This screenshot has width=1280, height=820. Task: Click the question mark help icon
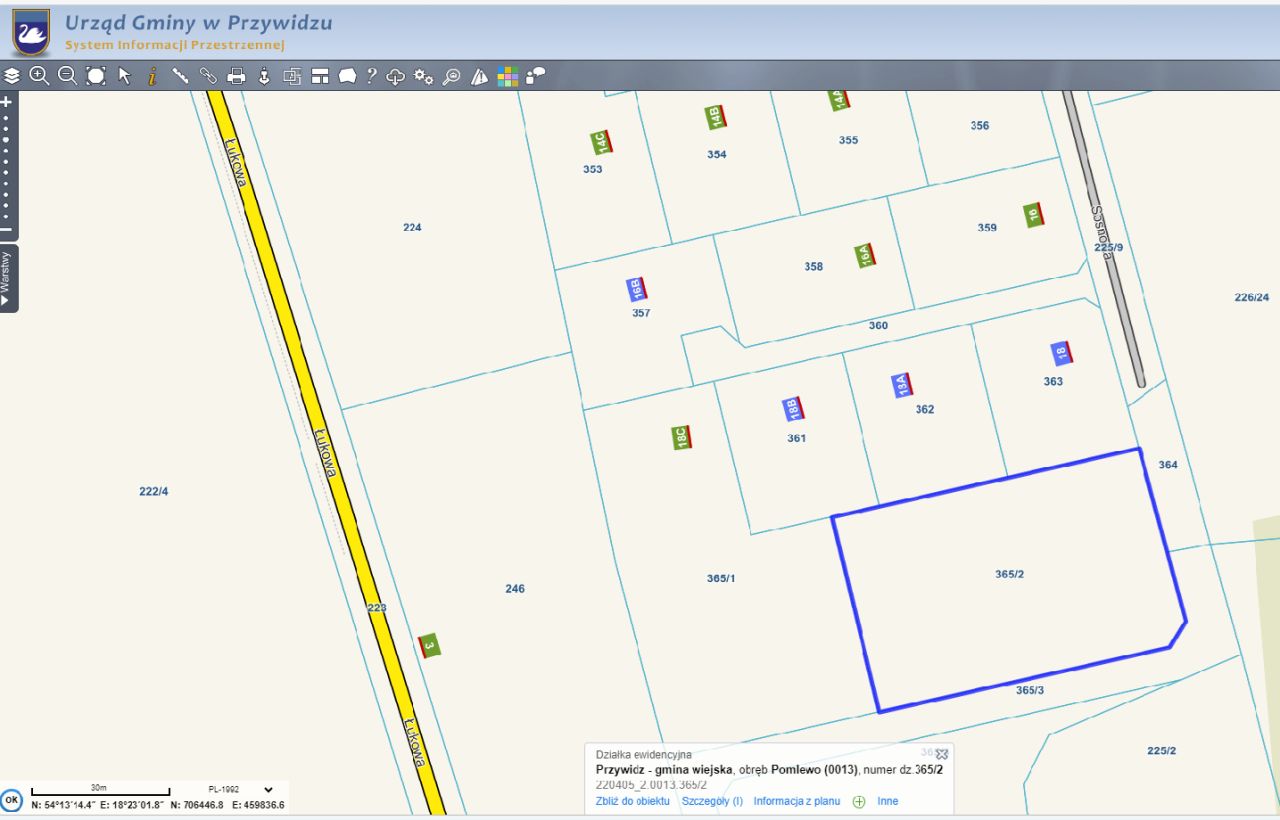click(x=371, y=76)
